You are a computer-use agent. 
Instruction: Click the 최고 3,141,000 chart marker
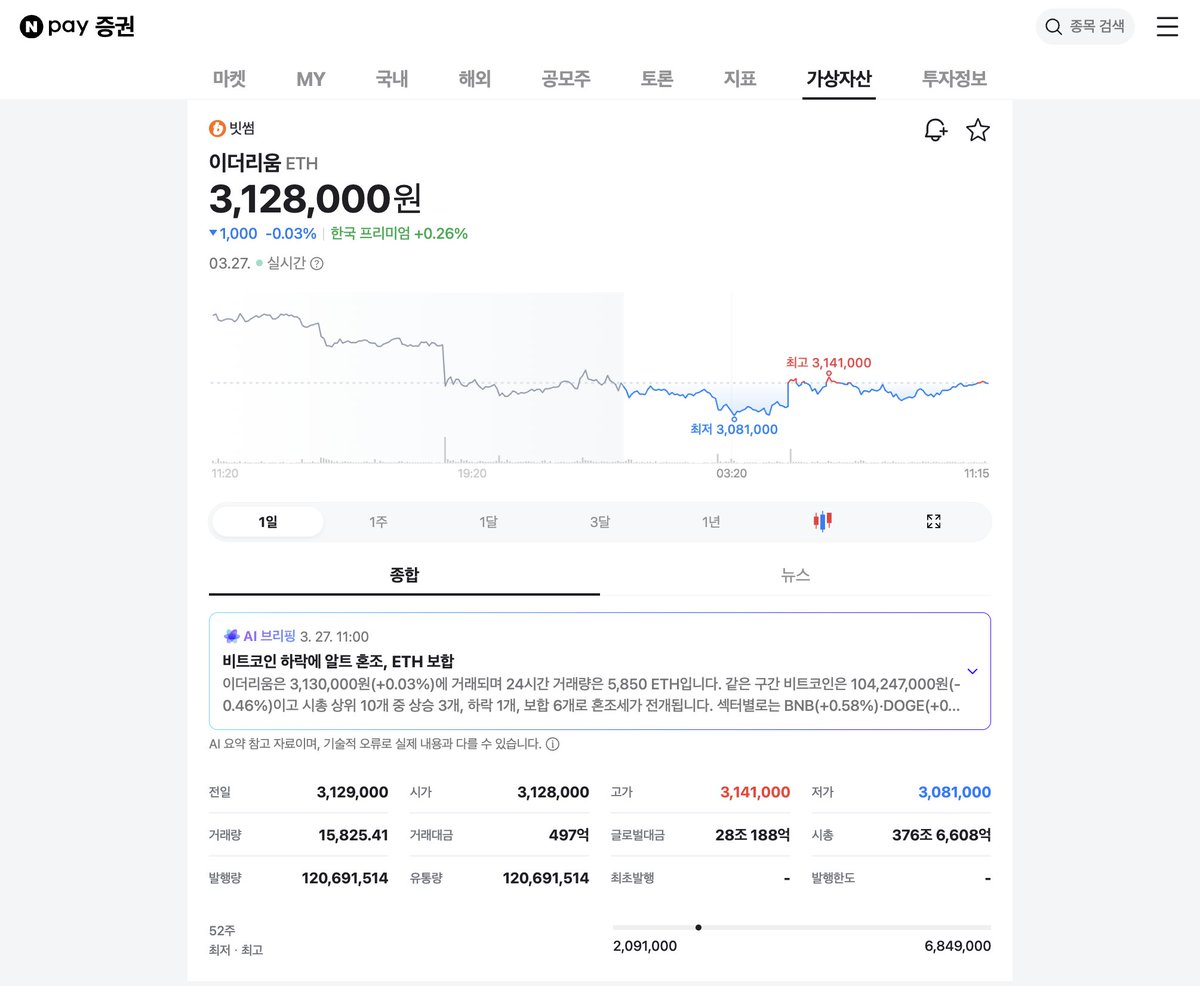[828, 363]
